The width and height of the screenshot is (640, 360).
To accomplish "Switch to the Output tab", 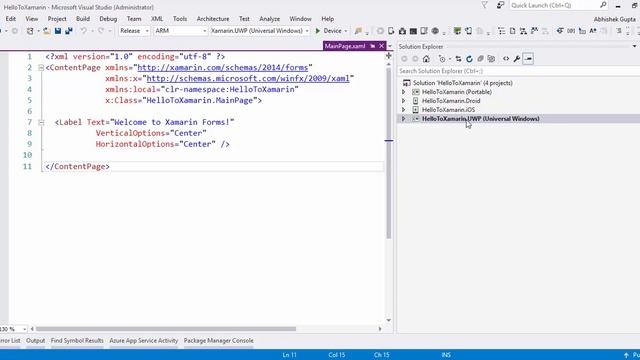I will pyautogui.click(x=36, y=340).
